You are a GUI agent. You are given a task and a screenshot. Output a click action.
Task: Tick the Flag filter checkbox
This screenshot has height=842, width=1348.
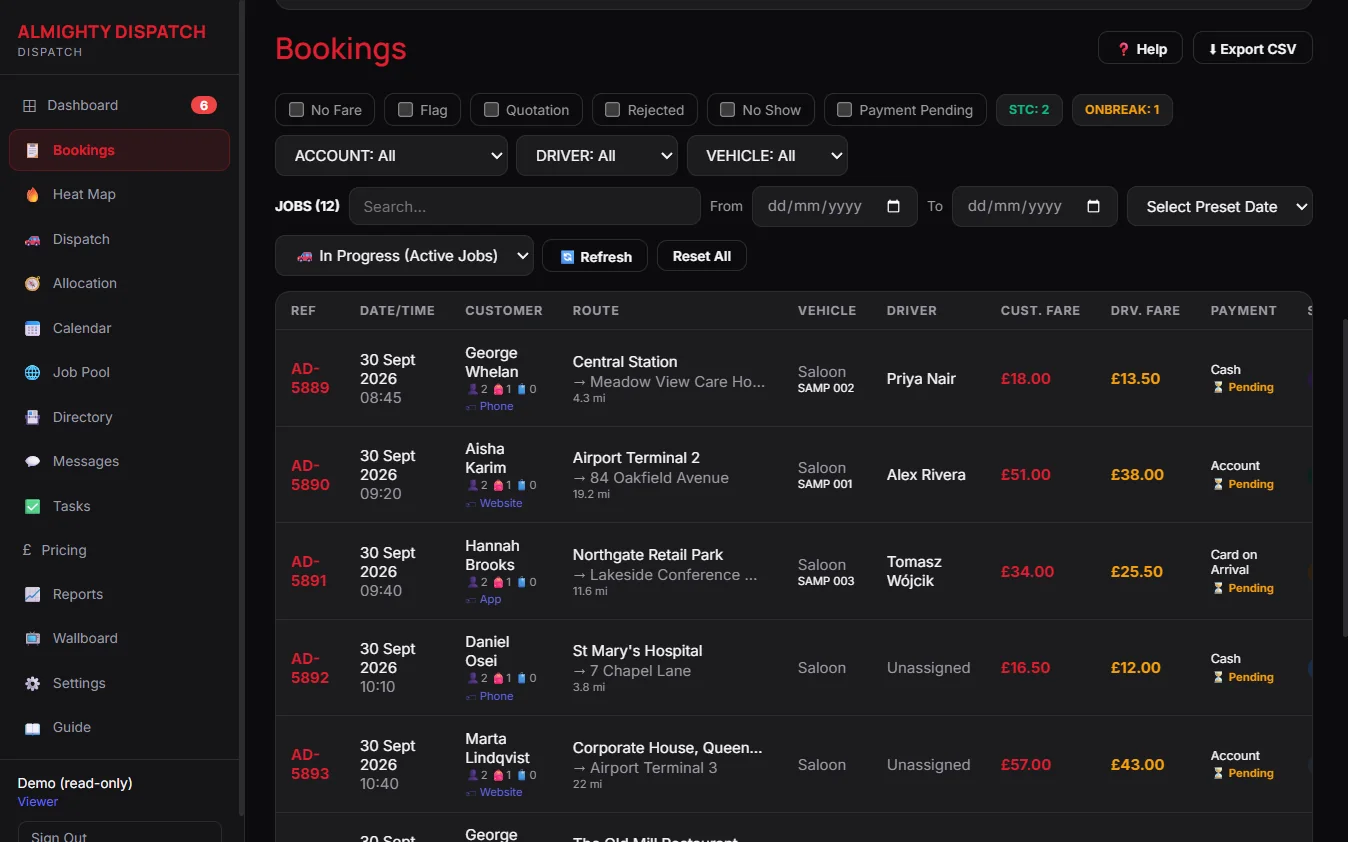pos(405,110)
